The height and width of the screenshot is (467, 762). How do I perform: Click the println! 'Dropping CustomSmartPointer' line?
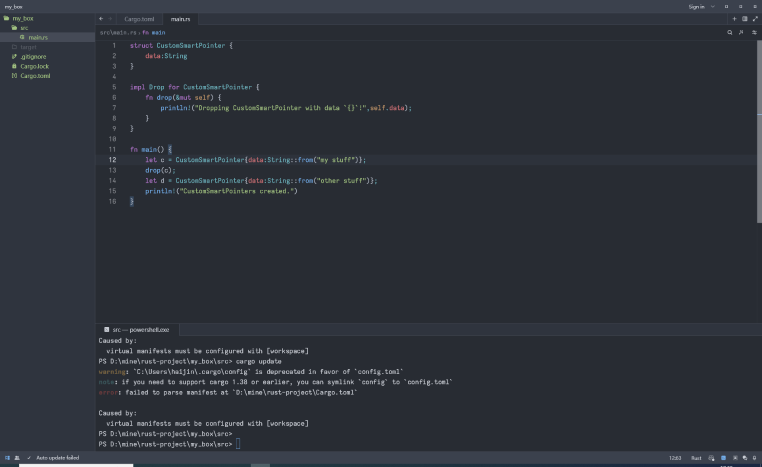(286, 108)
